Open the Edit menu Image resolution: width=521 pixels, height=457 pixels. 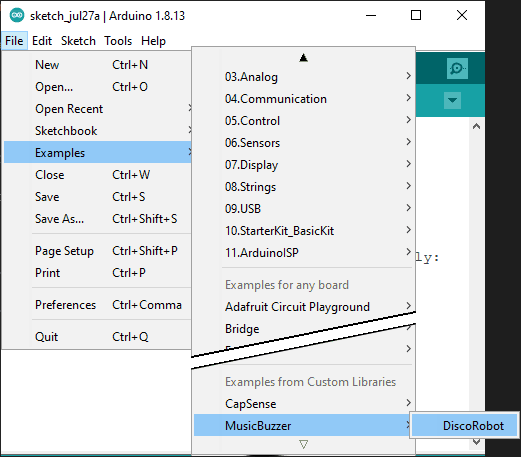pyautogui.click(x=42, y=41)
